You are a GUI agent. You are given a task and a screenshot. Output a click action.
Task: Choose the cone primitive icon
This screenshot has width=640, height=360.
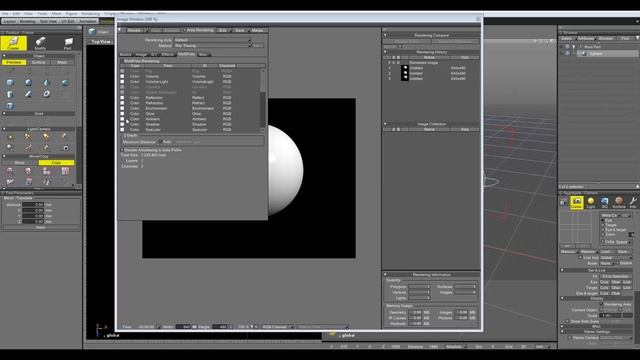tap(47, 83)
